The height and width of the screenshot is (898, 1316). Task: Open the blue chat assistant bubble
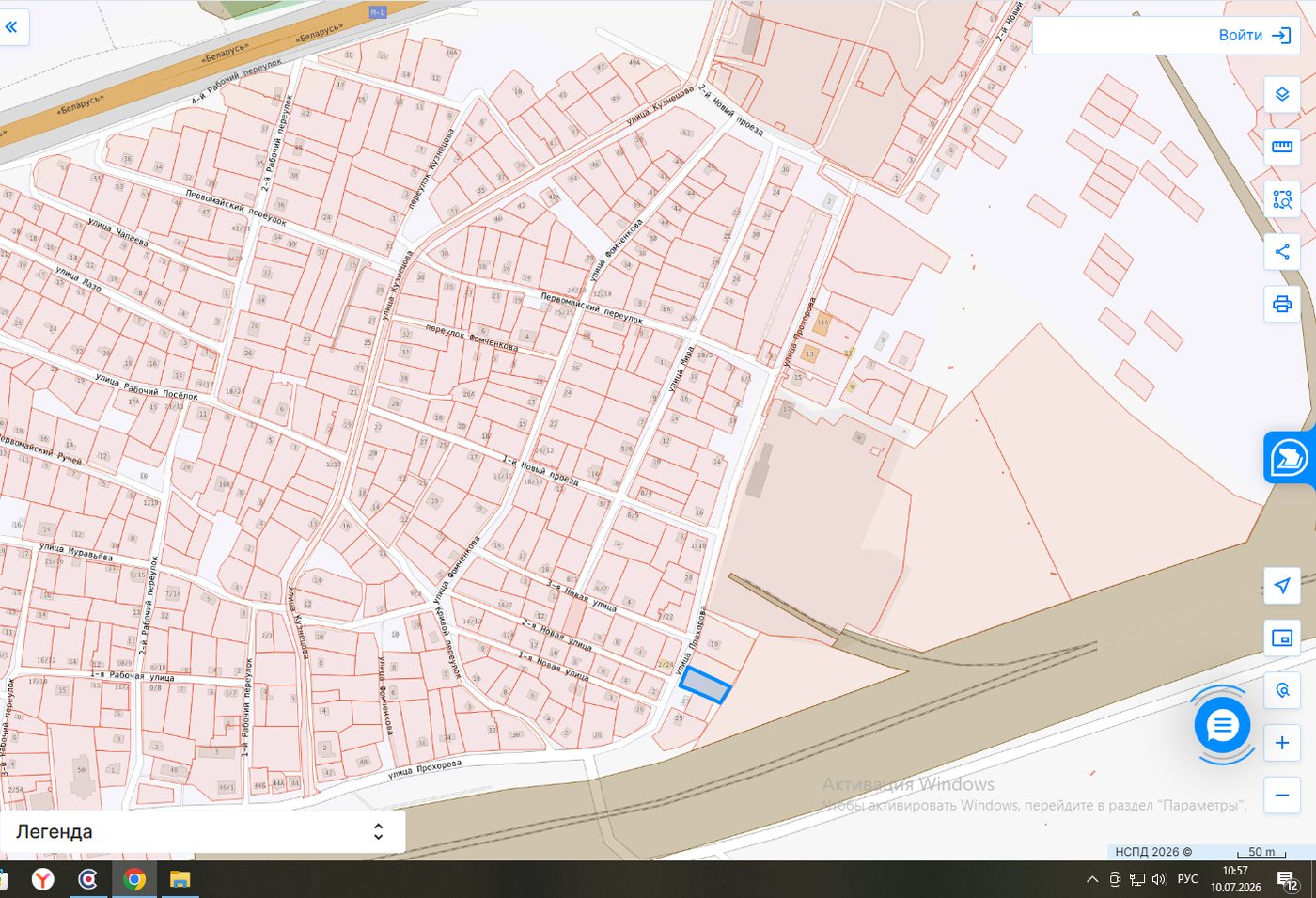(x=1222, y=725)
